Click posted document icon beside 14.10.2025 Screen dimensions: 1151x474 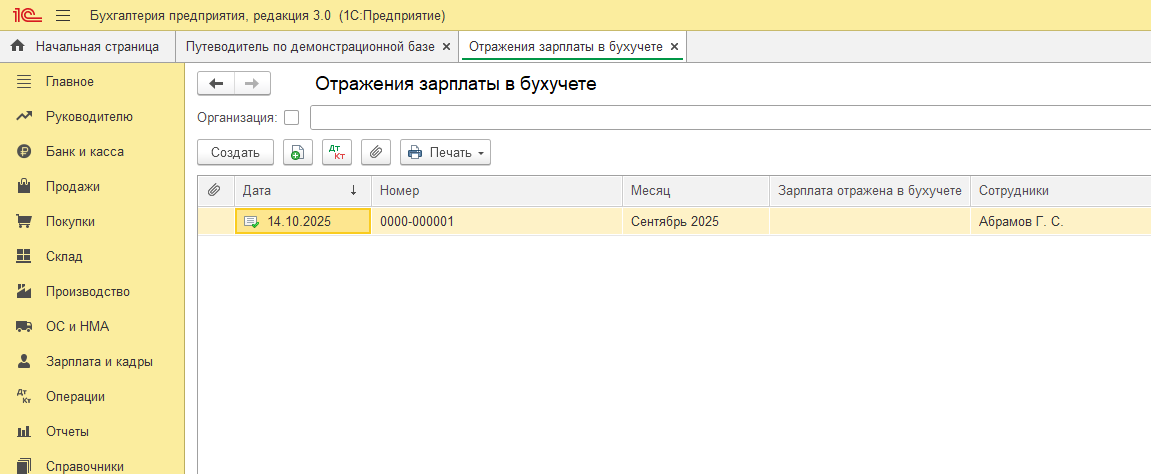click(x=251, y=222)
